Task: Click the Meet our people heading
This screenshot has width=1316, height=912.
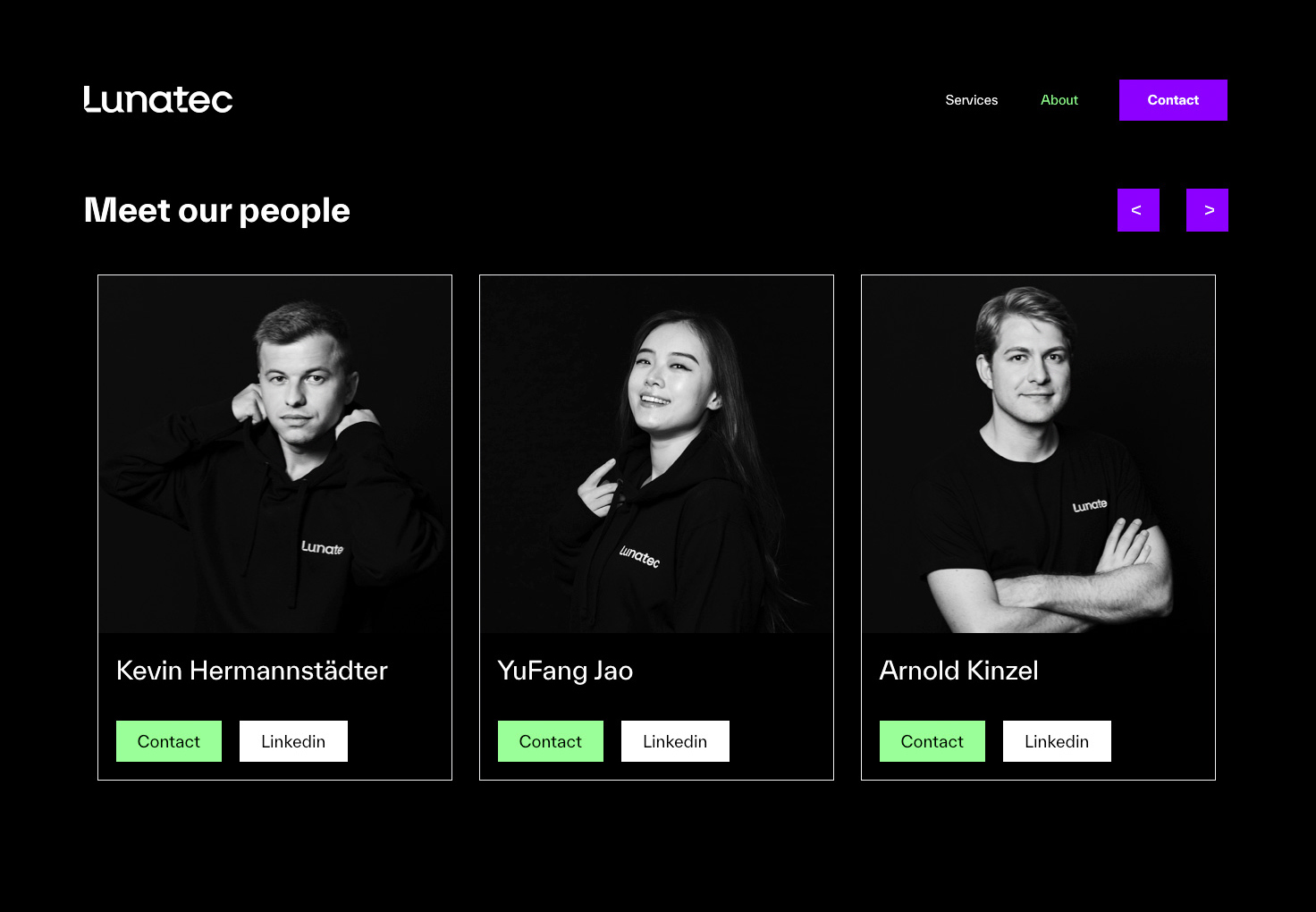Action: tap(216, 211)
